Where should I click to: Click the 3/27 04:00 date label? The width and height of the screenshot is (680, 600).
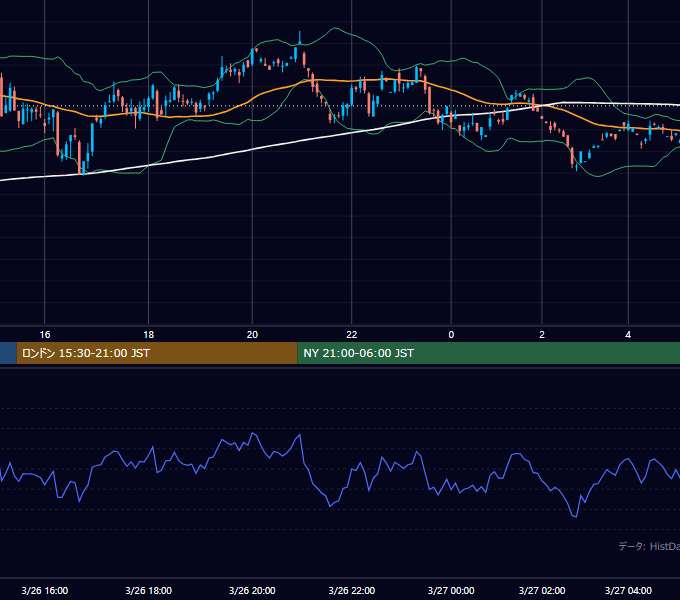tap(628, 590)
